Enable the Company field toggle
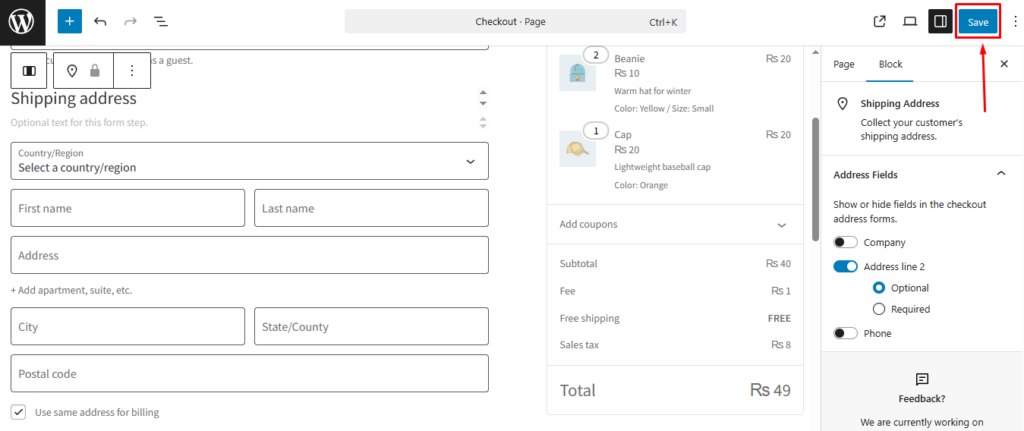The width and height of the screenshot is (1024, 431). (846, 242)
